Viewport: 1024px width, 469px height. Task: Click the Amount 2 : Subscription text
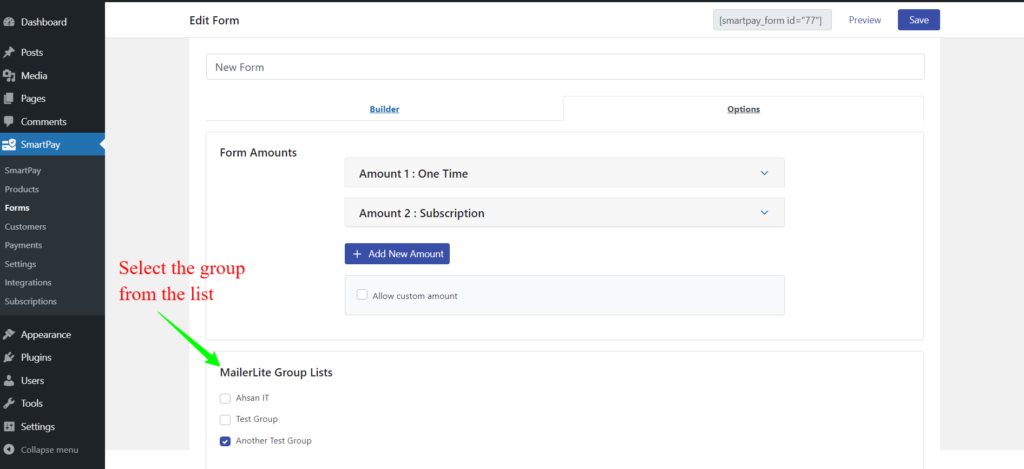tap(422, 213)
